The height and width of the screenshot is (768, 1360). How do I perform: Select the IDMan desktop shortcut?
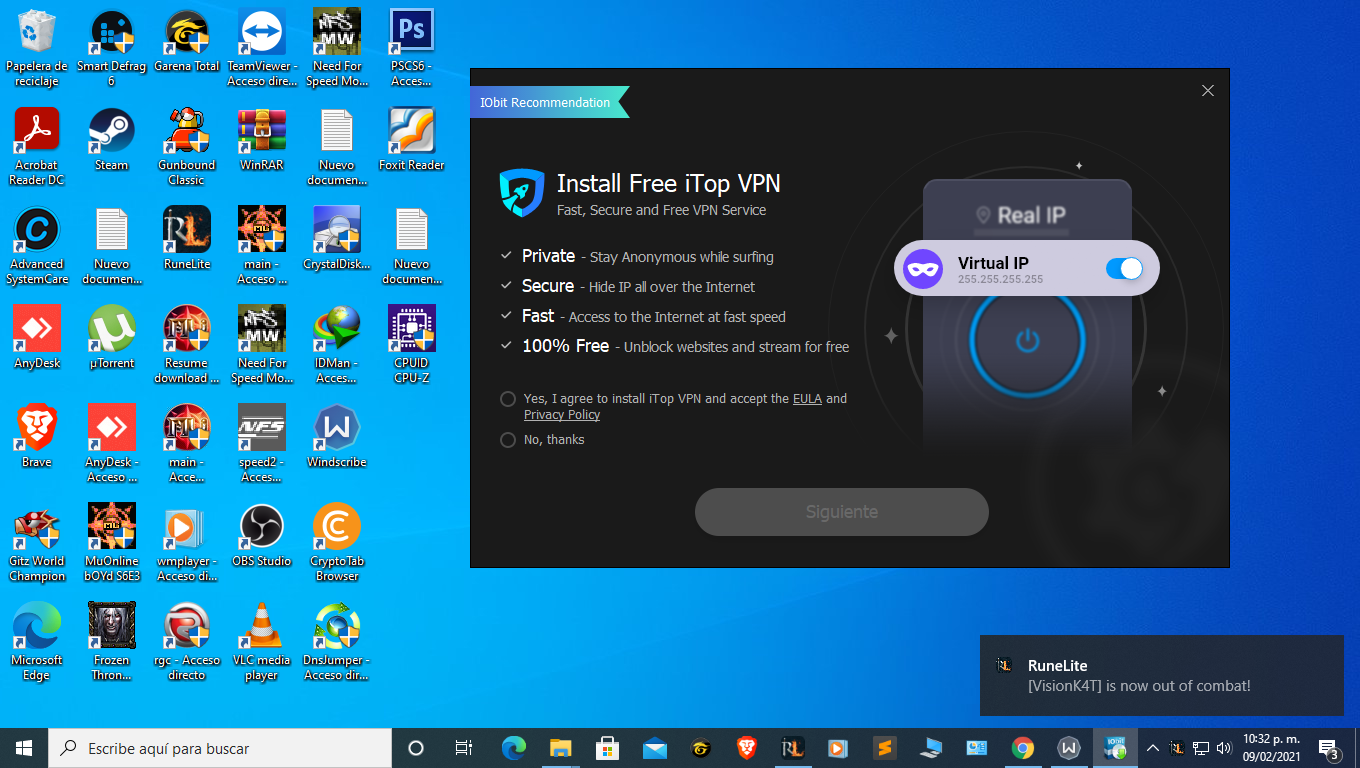(x=337, y=345)
